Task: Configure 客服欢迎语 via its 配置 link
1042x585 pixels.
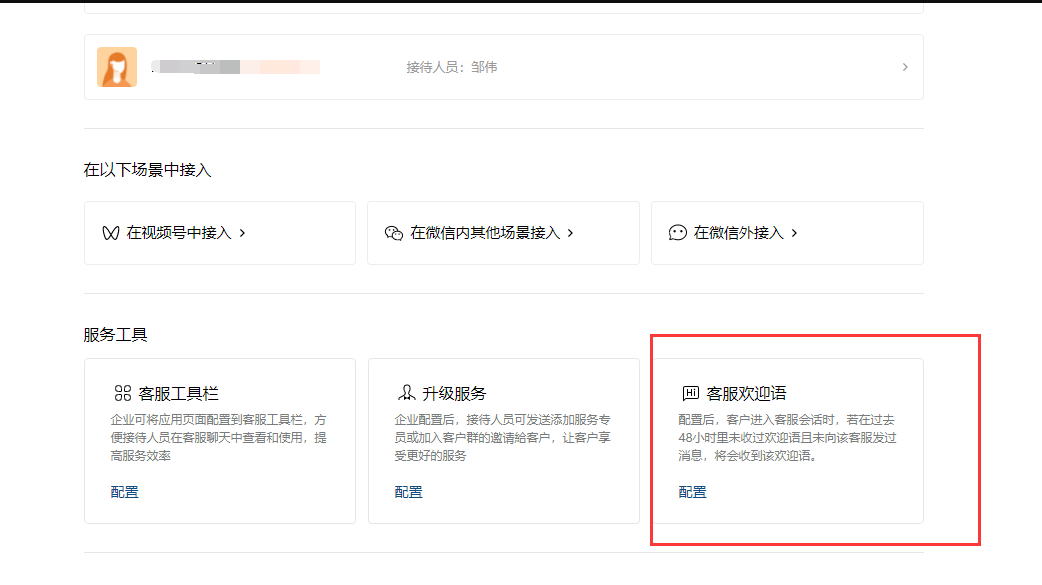Action: [693, 492]
